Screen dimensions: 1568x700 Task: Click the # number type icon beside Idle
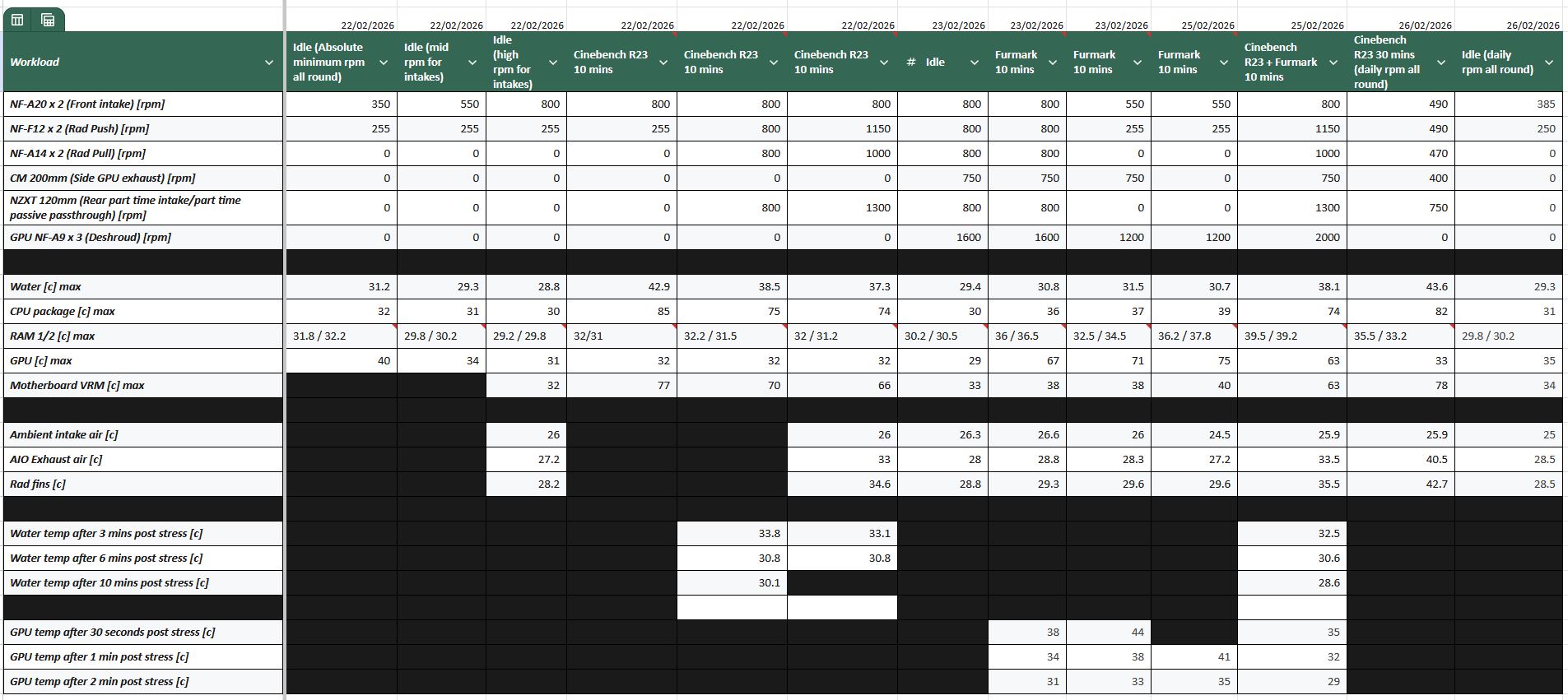click(x=910, y=63)
